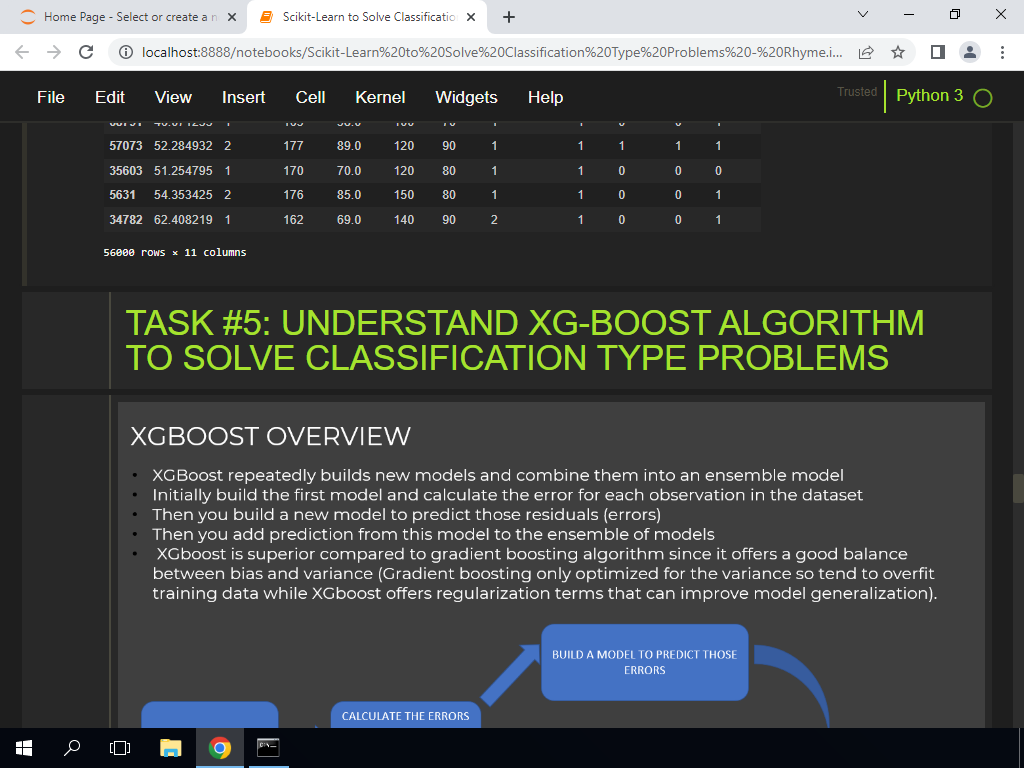This screenshot has width=1024, height=768.
Task: Open the Windows Start menu
Action: 24,748
